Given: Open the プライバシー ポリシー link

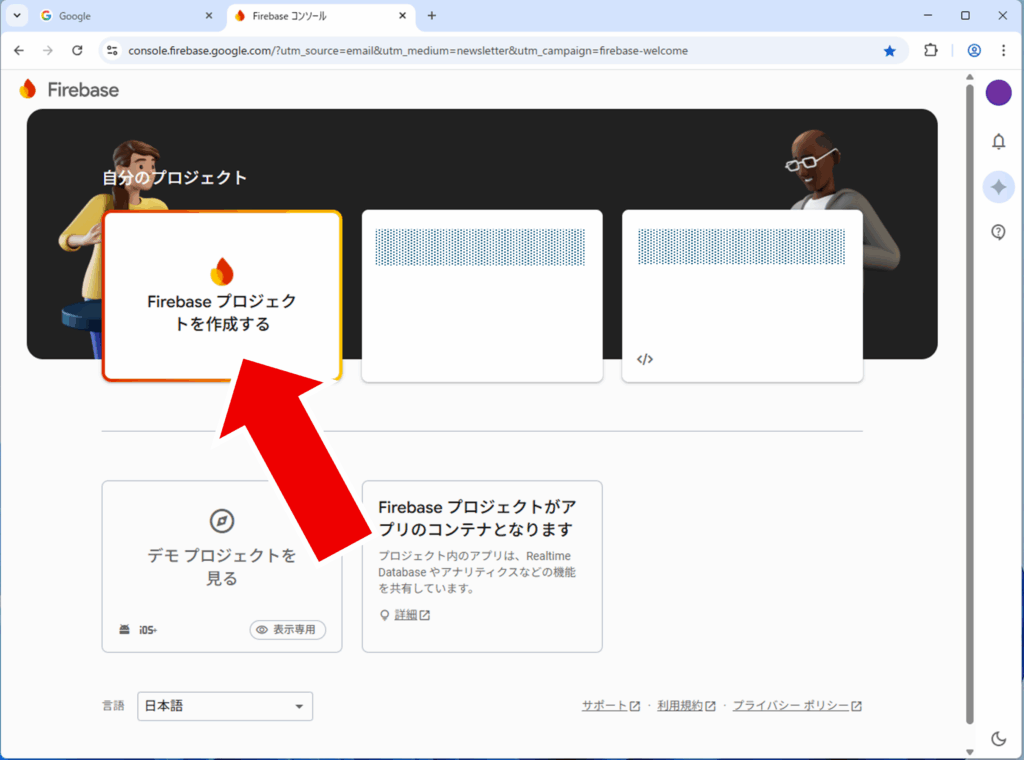Looking at the screenshot, I should coord(797,706).
